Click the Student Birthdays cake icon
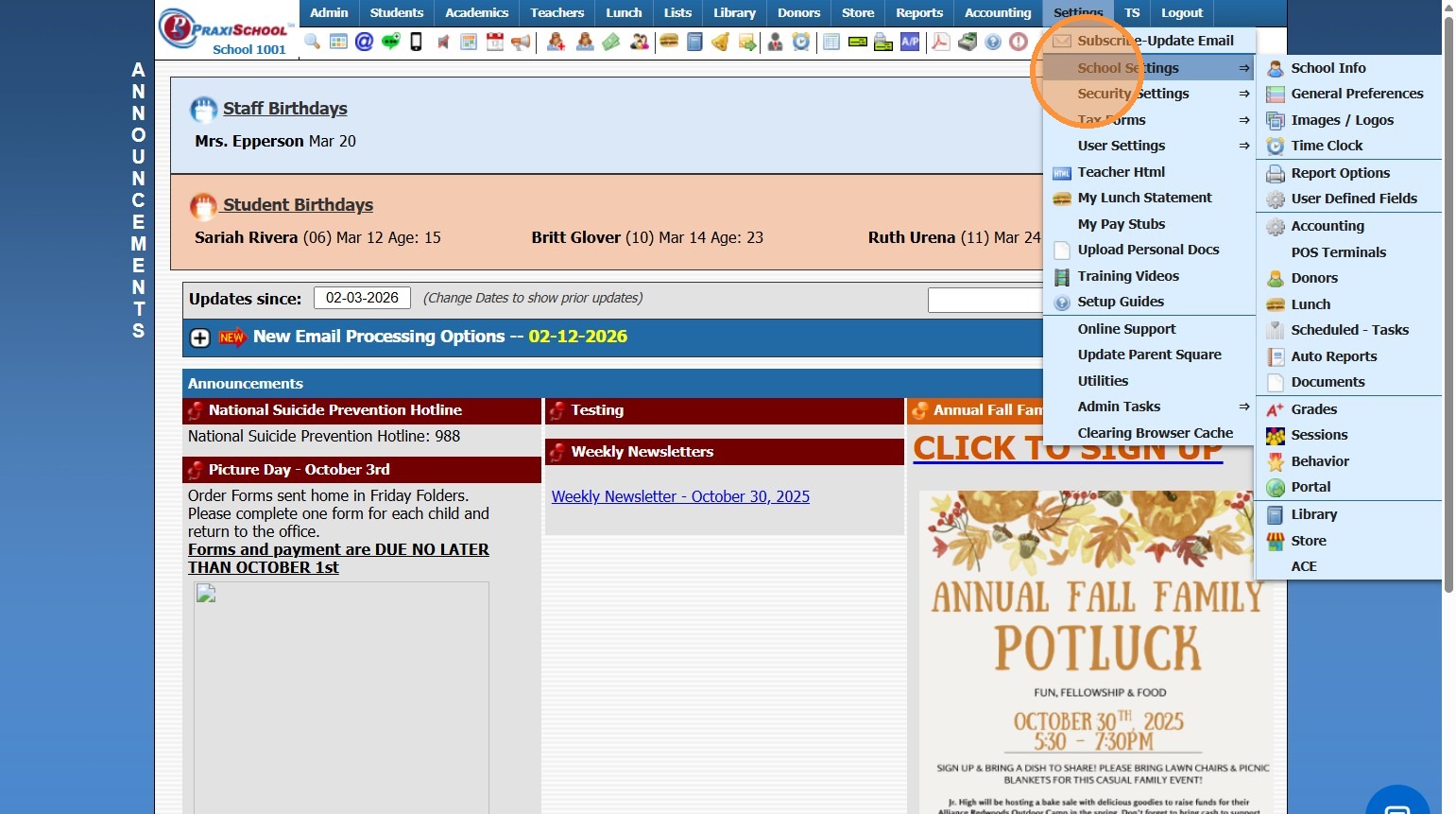 coord(203,206)
